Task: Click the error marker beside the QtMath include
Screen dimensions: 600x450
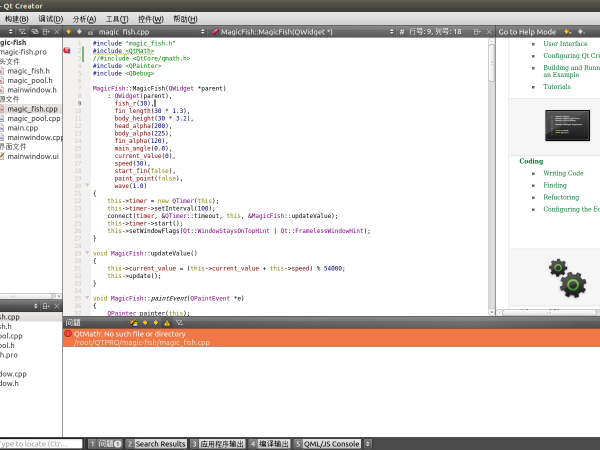Action: pos(67,50)
